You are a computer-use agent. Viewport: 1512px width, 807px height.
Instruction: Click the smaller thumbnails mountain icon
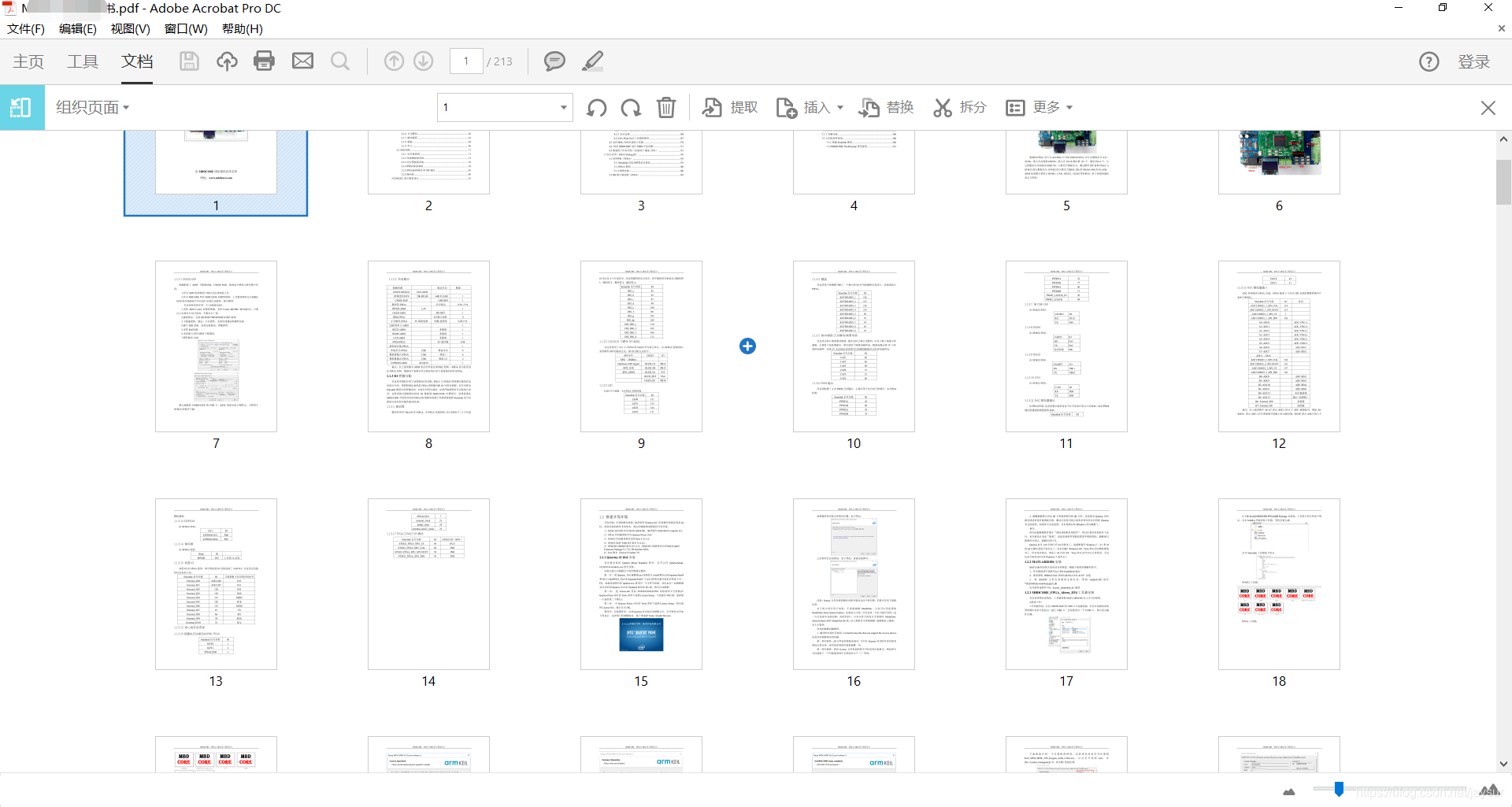pyautogui.click(x=1289, y=791)
